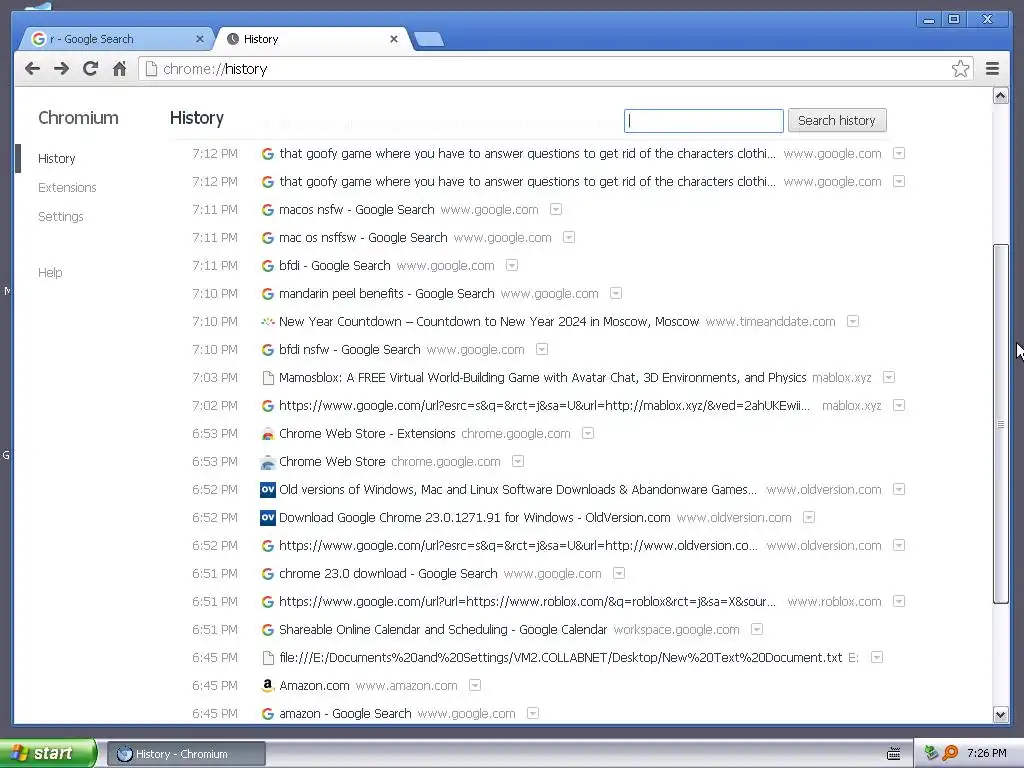Click the page icon beside Mamosblox entry
Viewport: 1024px width, 768px height.
click(x=268, y=378)
